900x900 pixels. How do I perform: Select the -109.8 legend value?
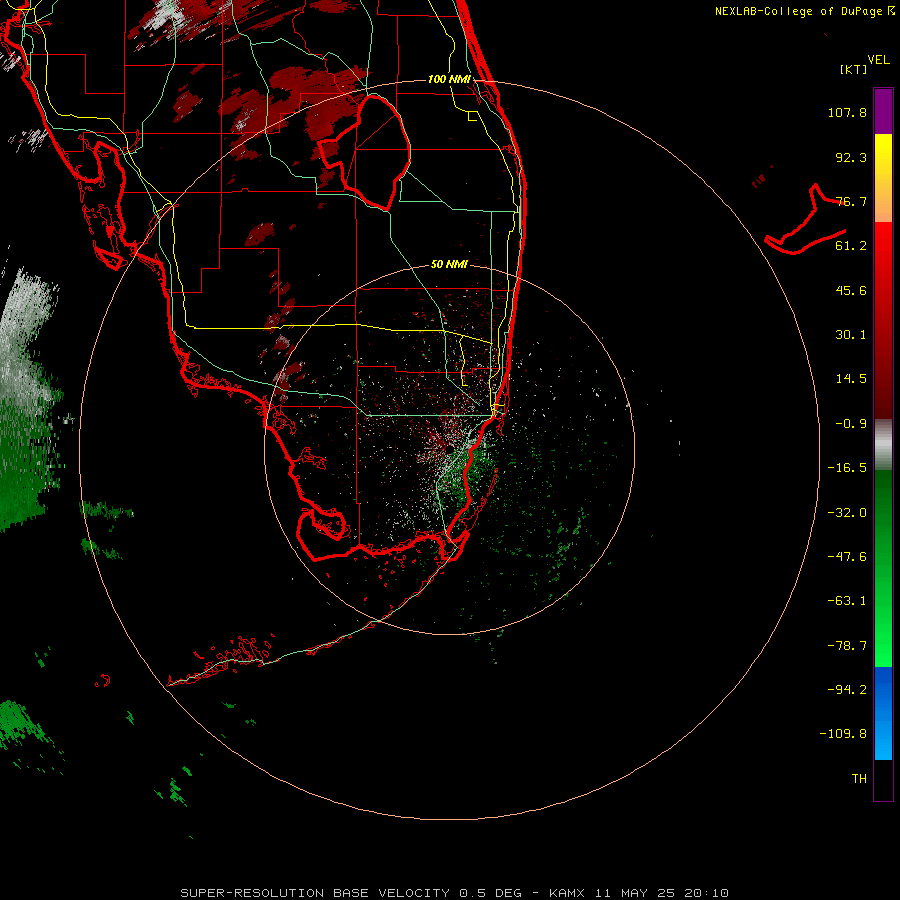pyautogui.click(x=843, y=734)
